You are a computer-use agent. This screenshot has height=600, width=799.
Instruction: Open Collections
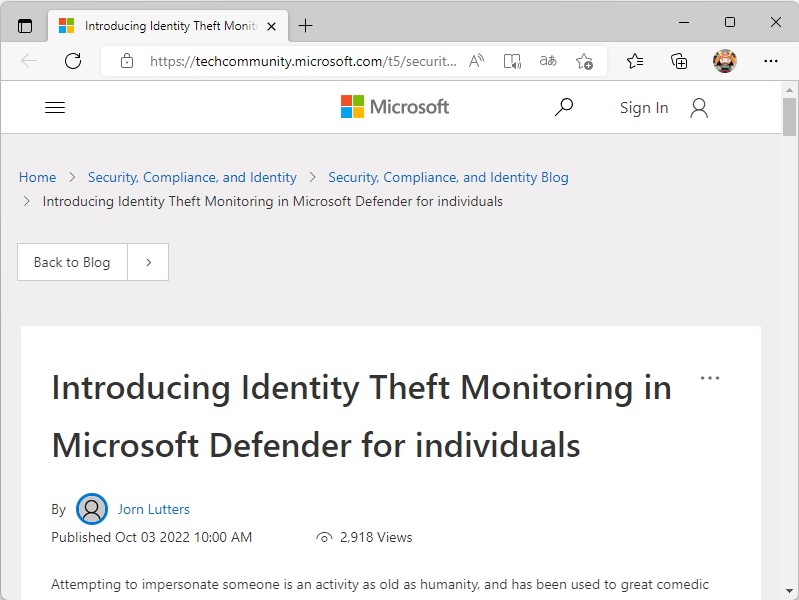click(x=679, y=61)
